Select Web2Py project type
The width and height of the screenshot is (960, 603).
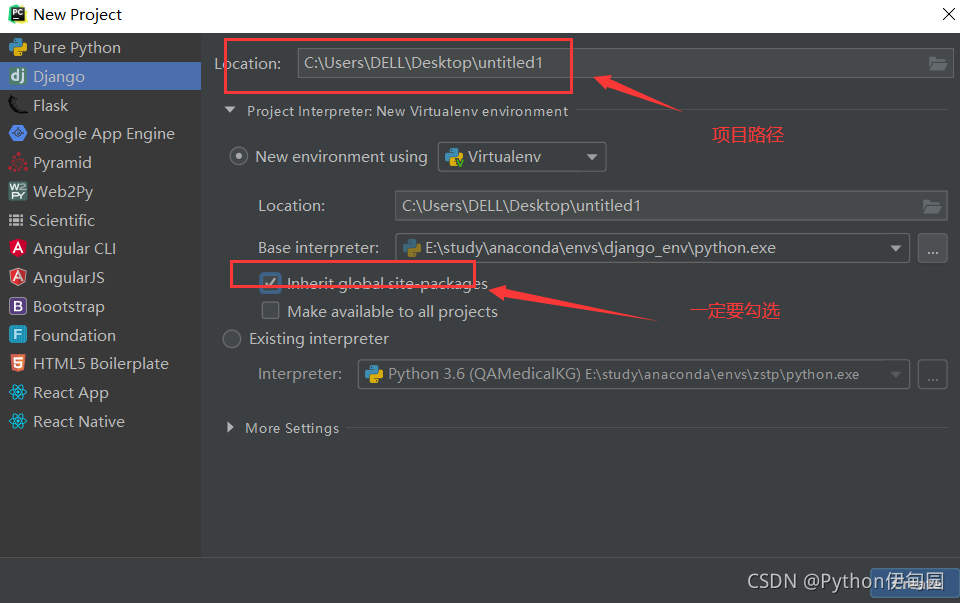[x=100, y=191]
